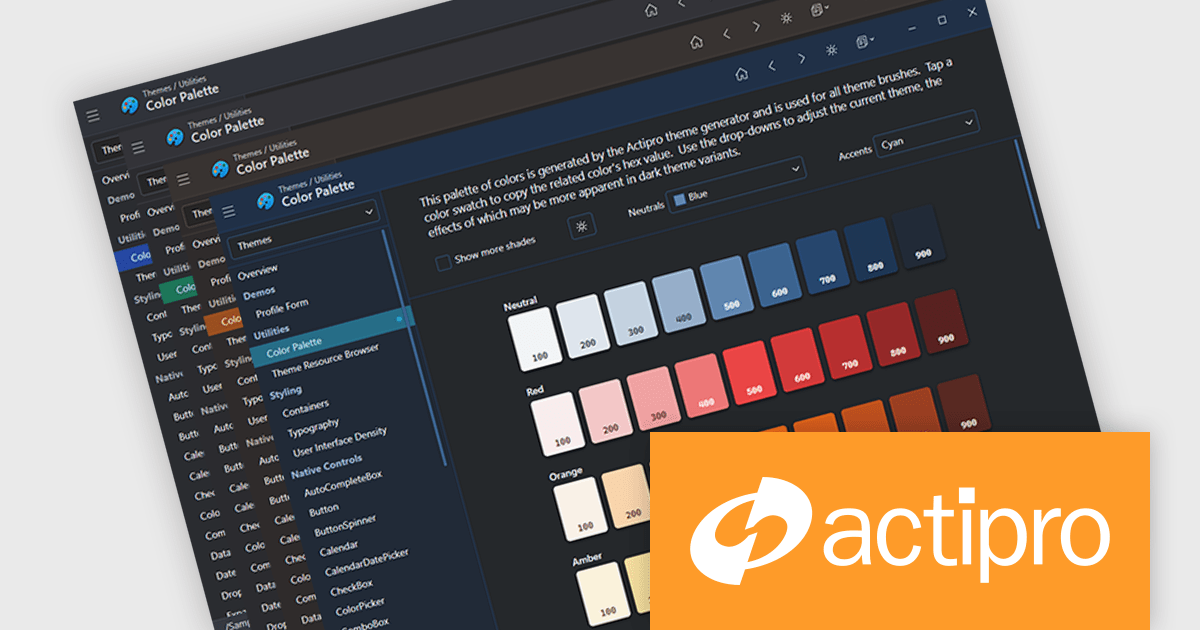Screen dimensions: 1200x630
Task: Copy the Red 800 swatch color
Action: [x=892, y=332]
